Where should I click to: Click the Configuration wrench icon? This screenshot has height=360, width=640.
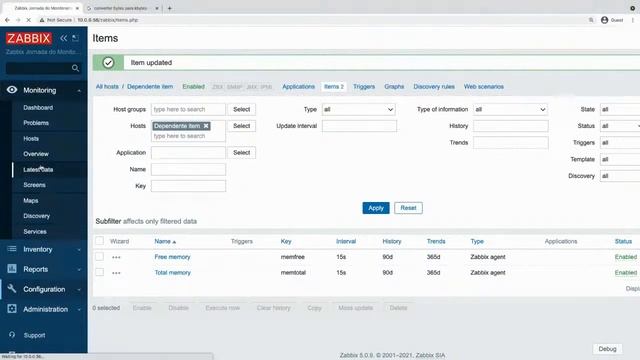12,289
